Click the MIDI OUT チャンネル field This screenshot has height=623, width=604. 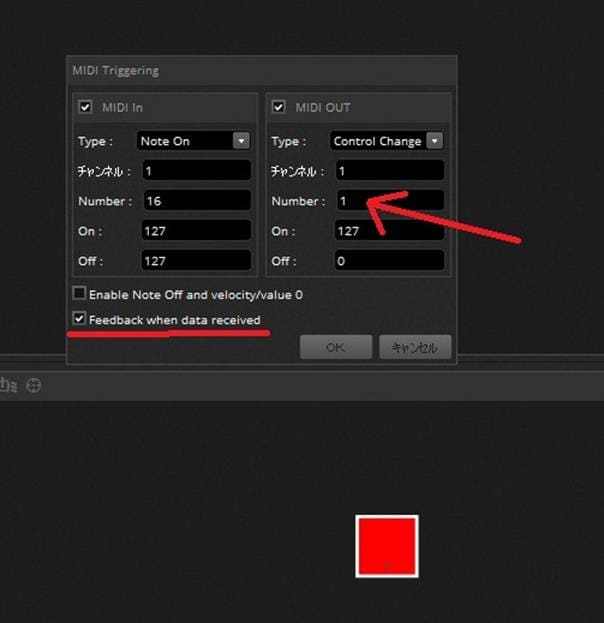(x=388, y=171)
